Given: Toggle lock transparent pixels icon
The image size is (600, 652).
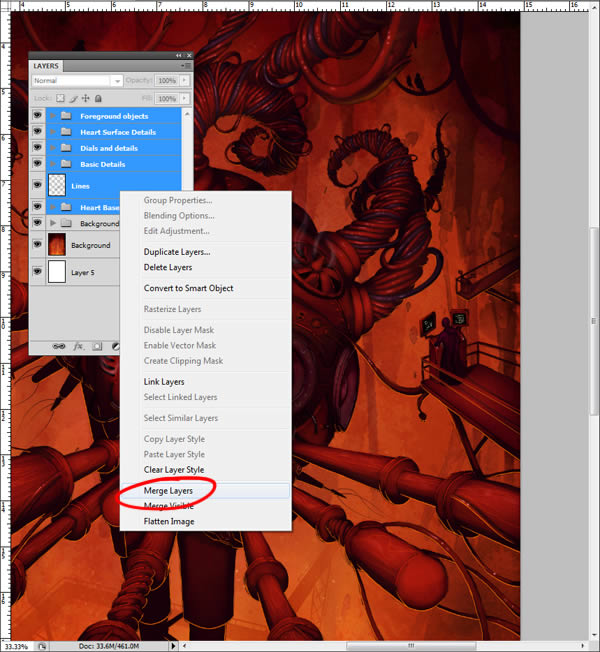Looking at the screenshot, I should pos(60,98).
